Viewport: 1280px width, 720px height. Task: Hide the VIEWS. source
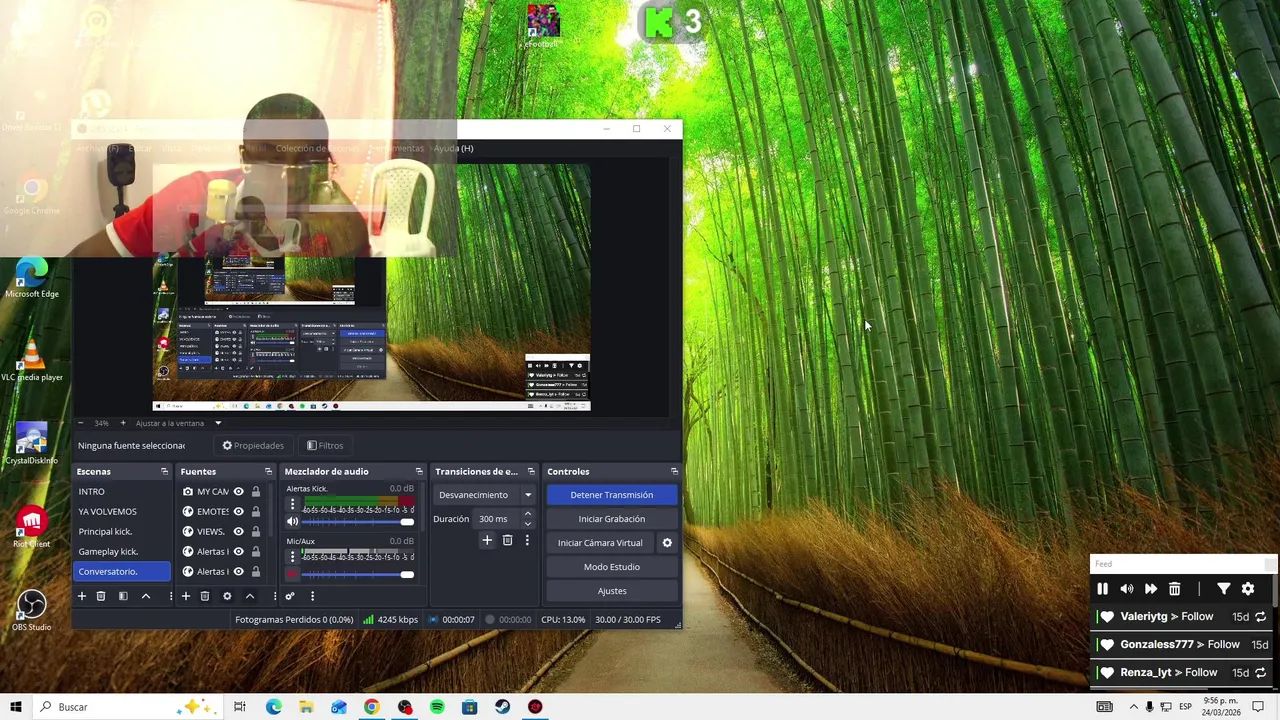(238, 532)
